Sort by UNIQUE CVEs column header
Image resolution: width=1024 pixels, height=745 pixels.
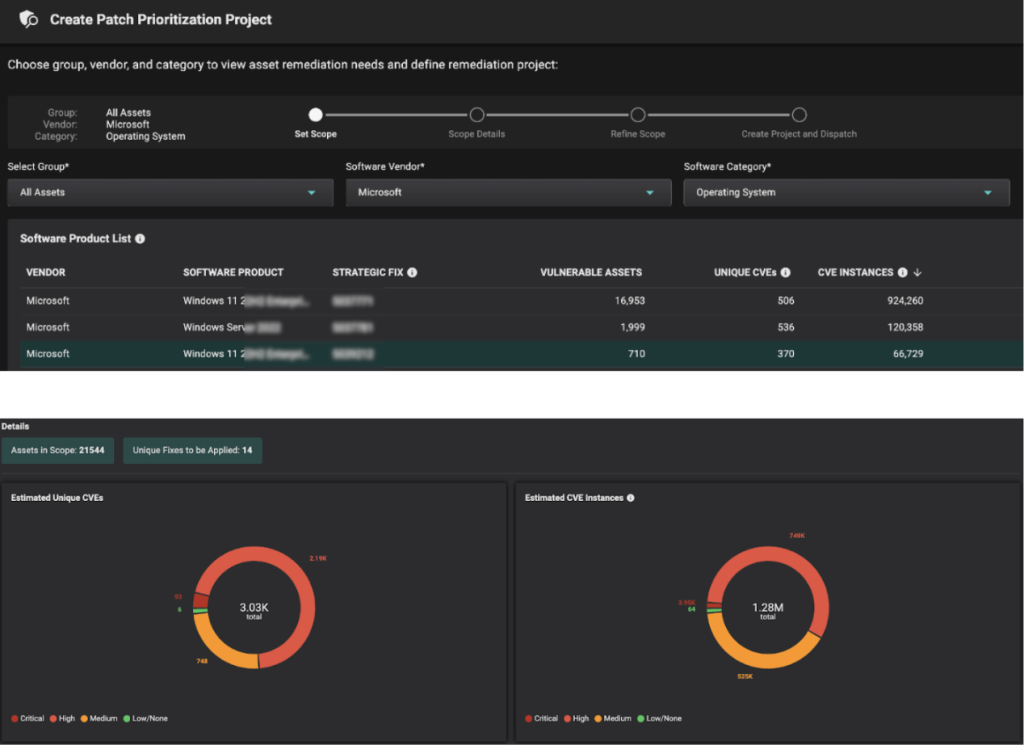(745, 272)
